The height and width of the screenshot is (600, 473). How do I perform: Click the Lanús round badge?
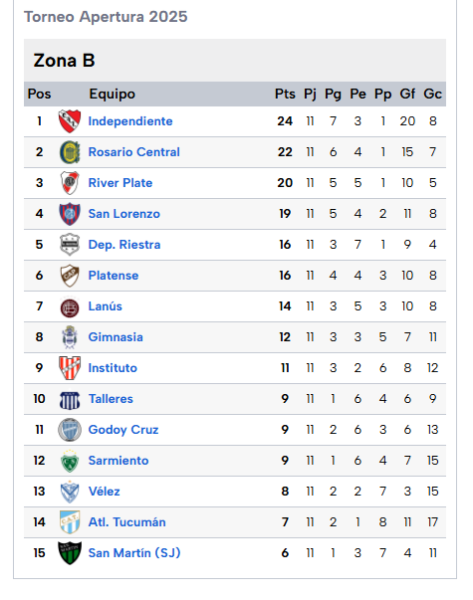pyautogui.click(x=70, y=308)
